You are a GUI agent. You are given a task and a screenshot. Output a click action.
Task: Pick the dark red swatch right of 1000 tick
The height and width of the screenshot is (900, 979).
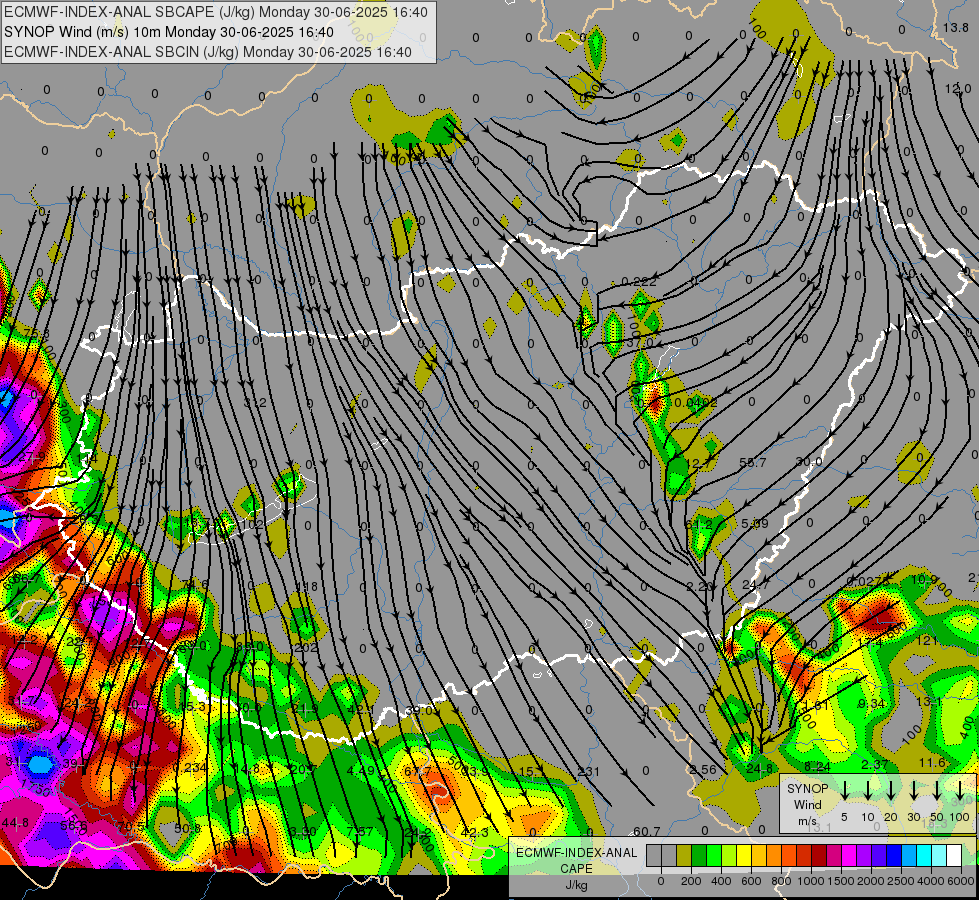(x=819, y=855)
